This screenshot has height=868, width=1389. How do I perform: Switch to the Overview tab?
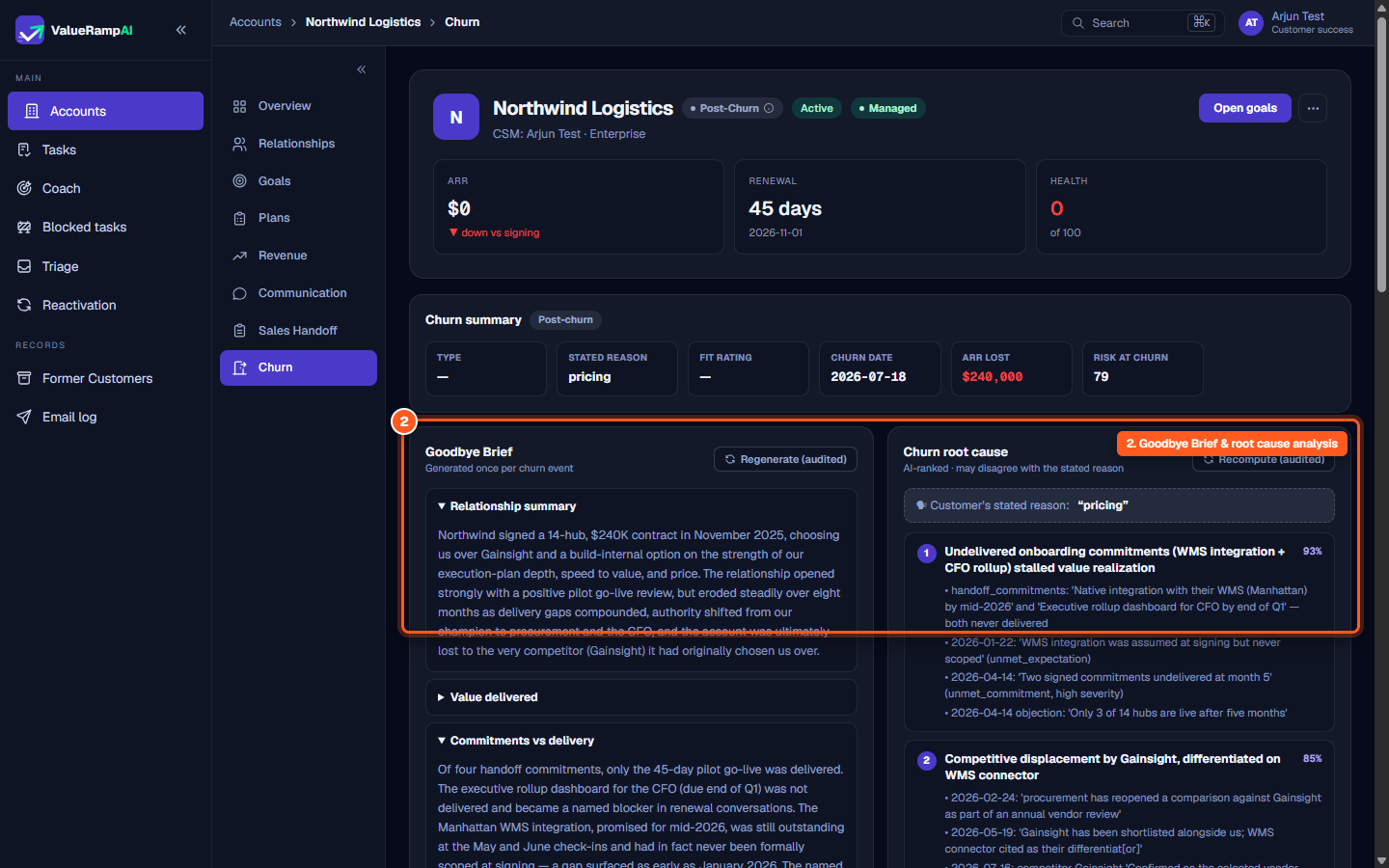(x=298, y=106)
